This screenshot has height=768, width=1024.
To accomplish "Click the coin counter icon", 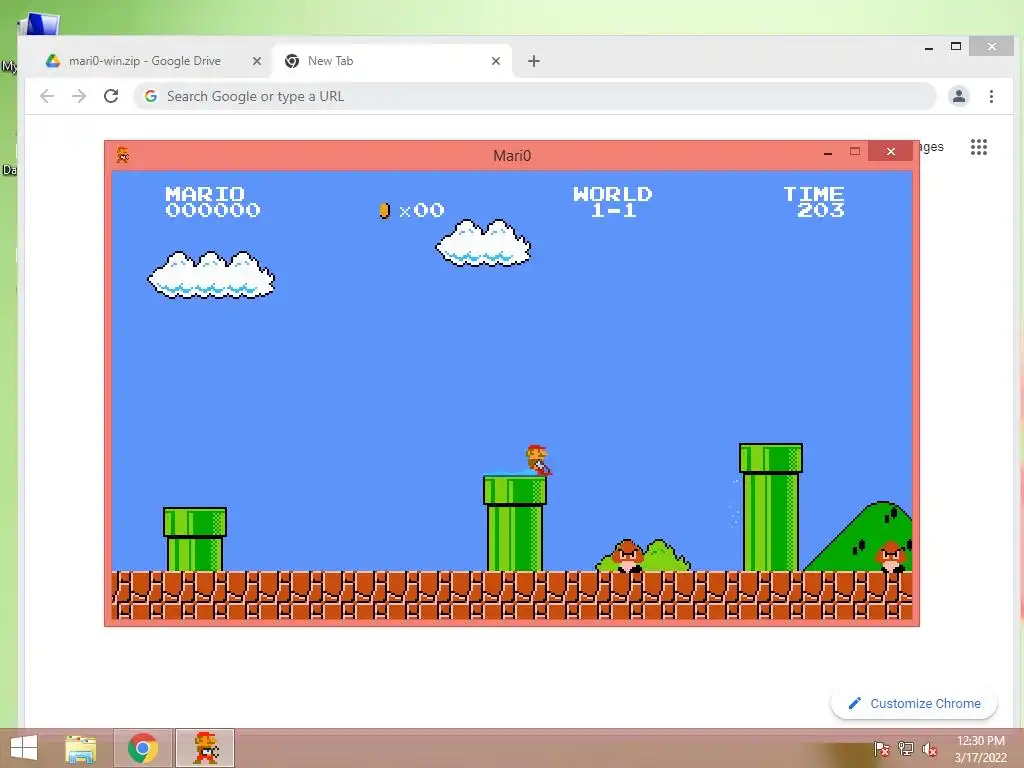I will pyautogui.click(x=385, y=210).
